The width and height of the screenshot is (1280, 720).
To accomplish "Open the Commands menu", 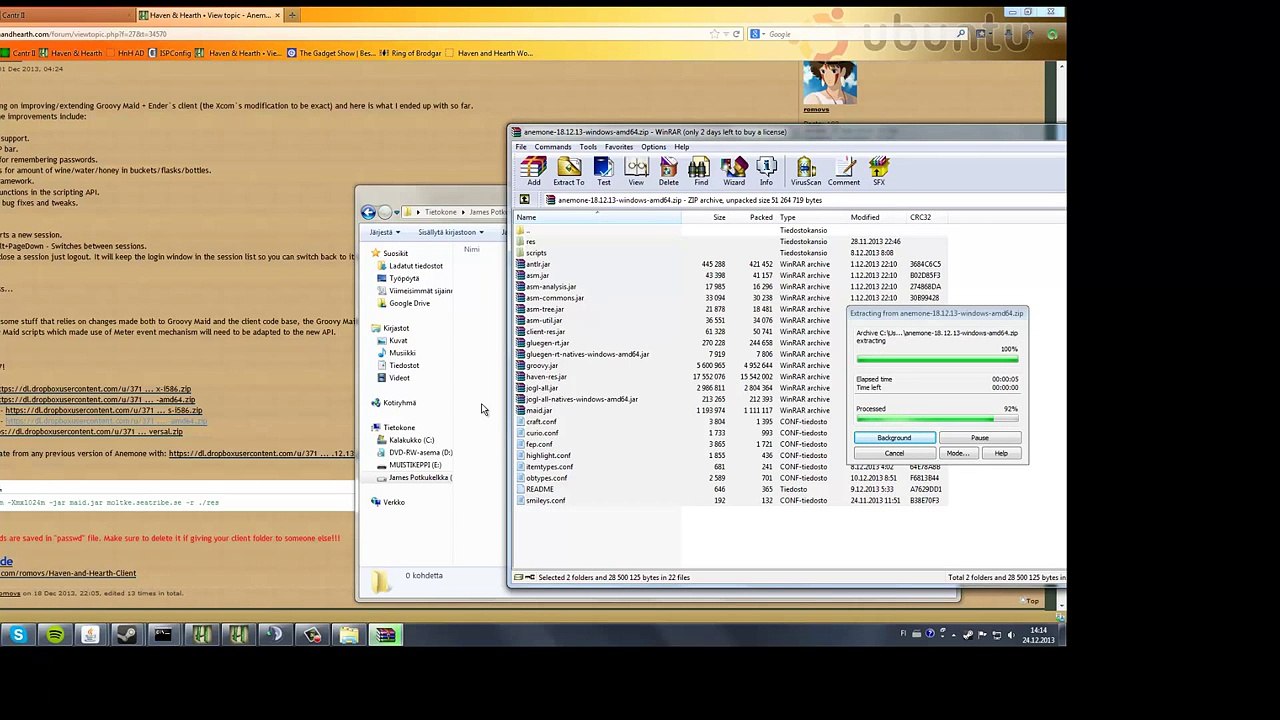I will pyautogui.click(x=552, y=147).
